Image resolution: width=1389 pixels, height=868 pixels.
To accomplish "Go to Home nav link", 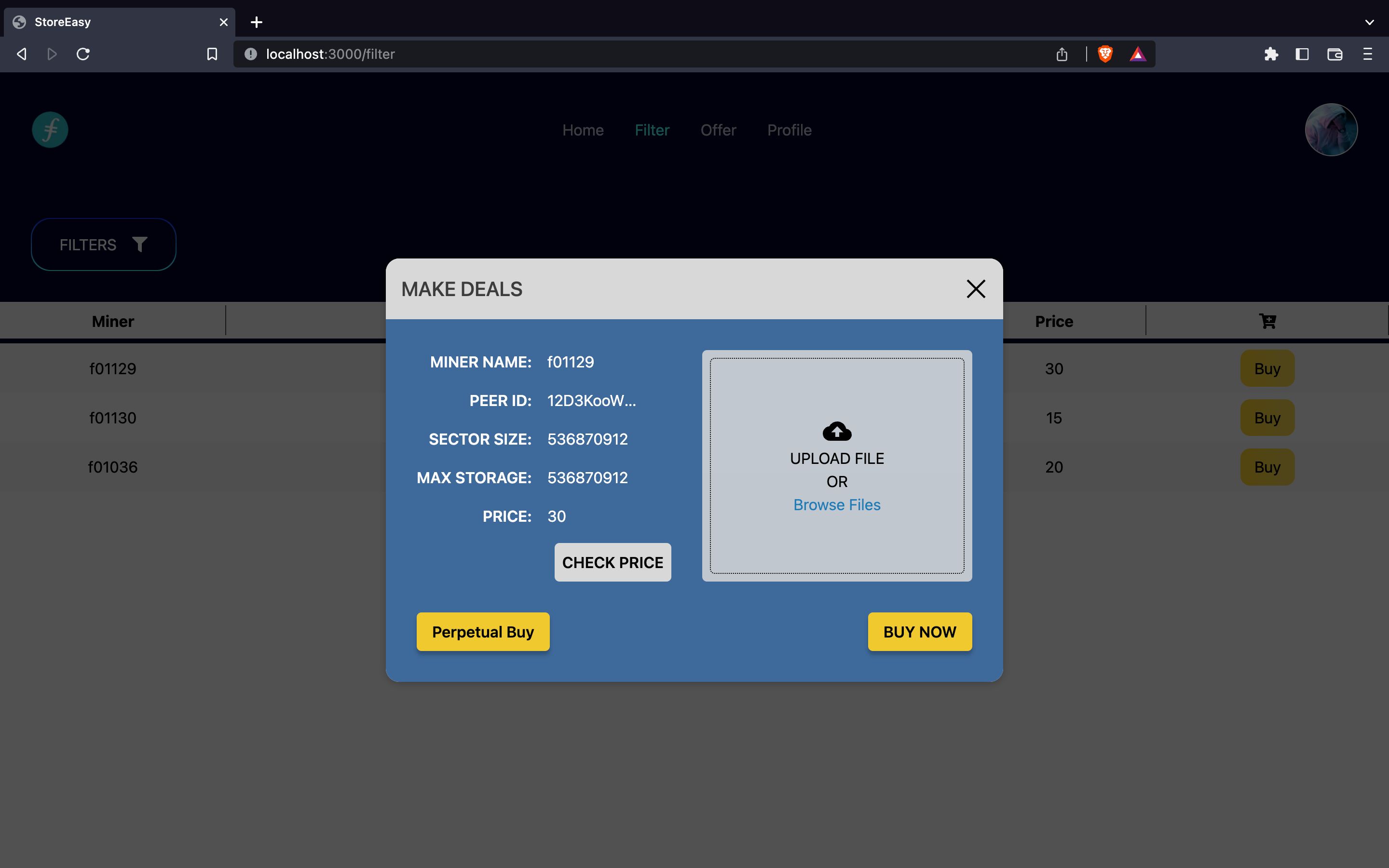I will click(x=583, y=130).
